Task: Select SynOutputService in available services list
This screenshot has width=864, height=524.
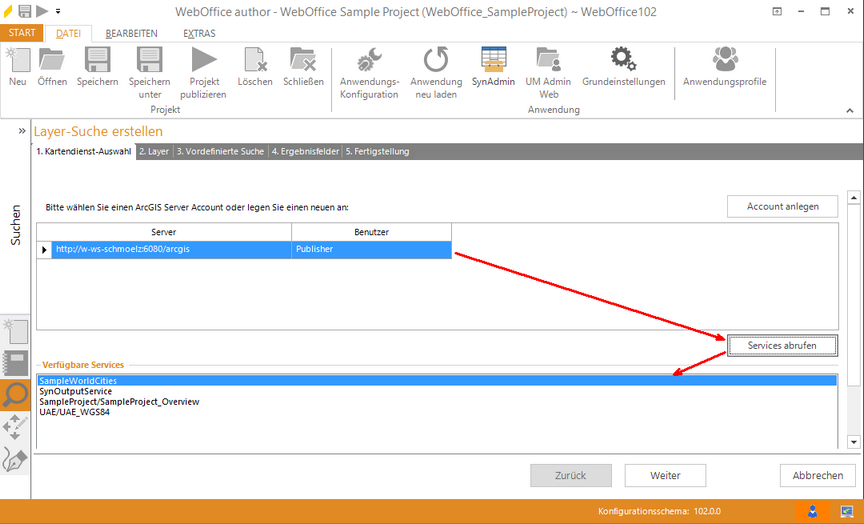Action: (75, 391)
